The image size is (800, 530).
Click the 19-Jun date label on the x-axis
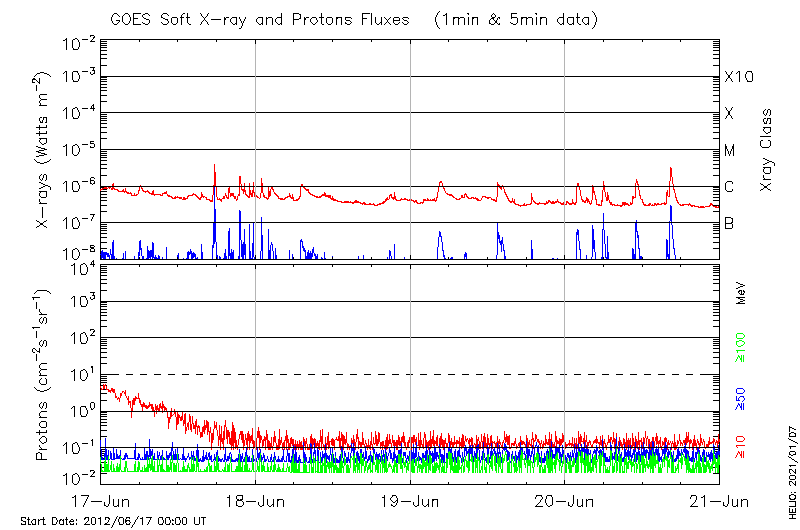410,500
